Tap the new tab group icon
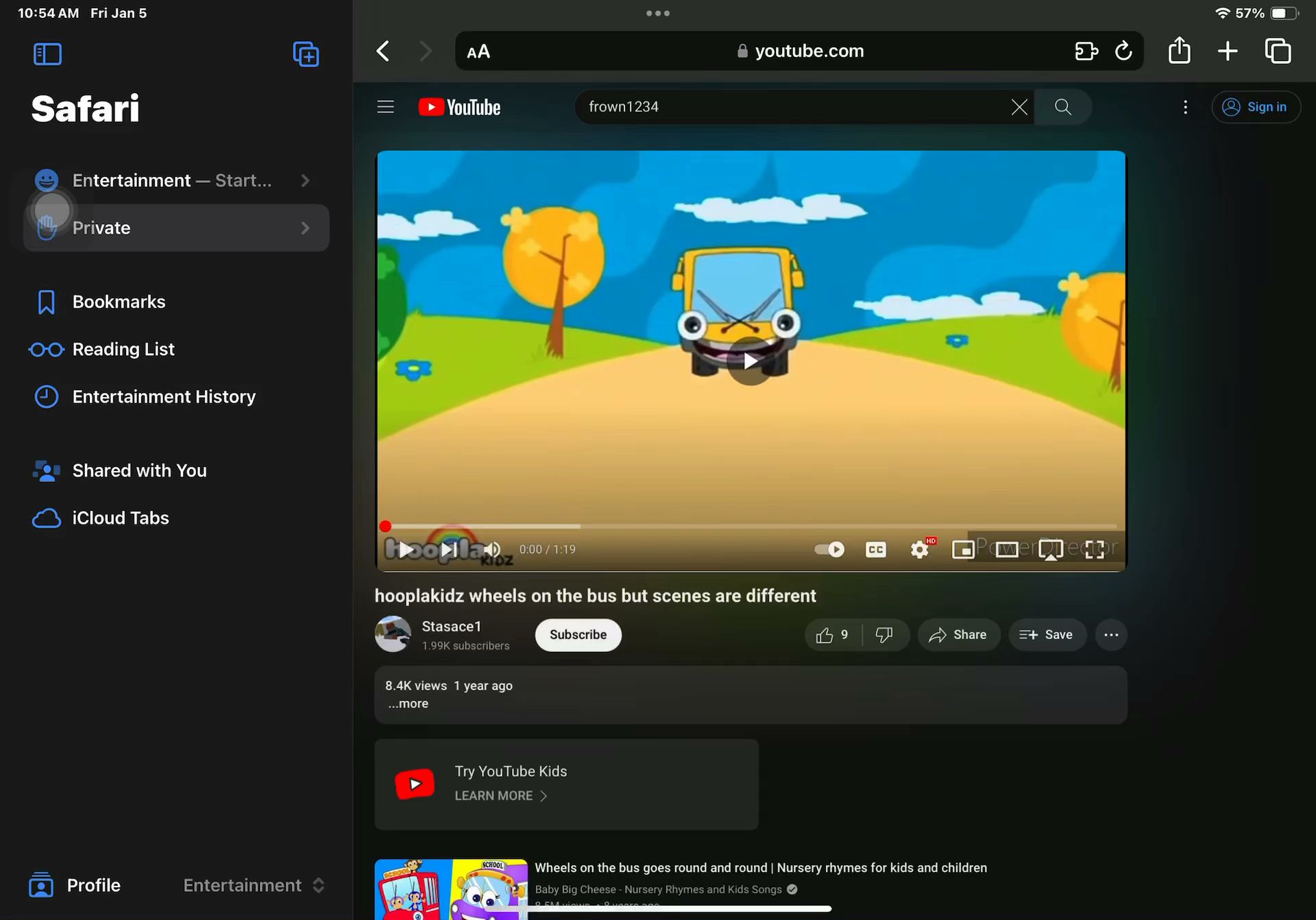 tap(306, 54)
